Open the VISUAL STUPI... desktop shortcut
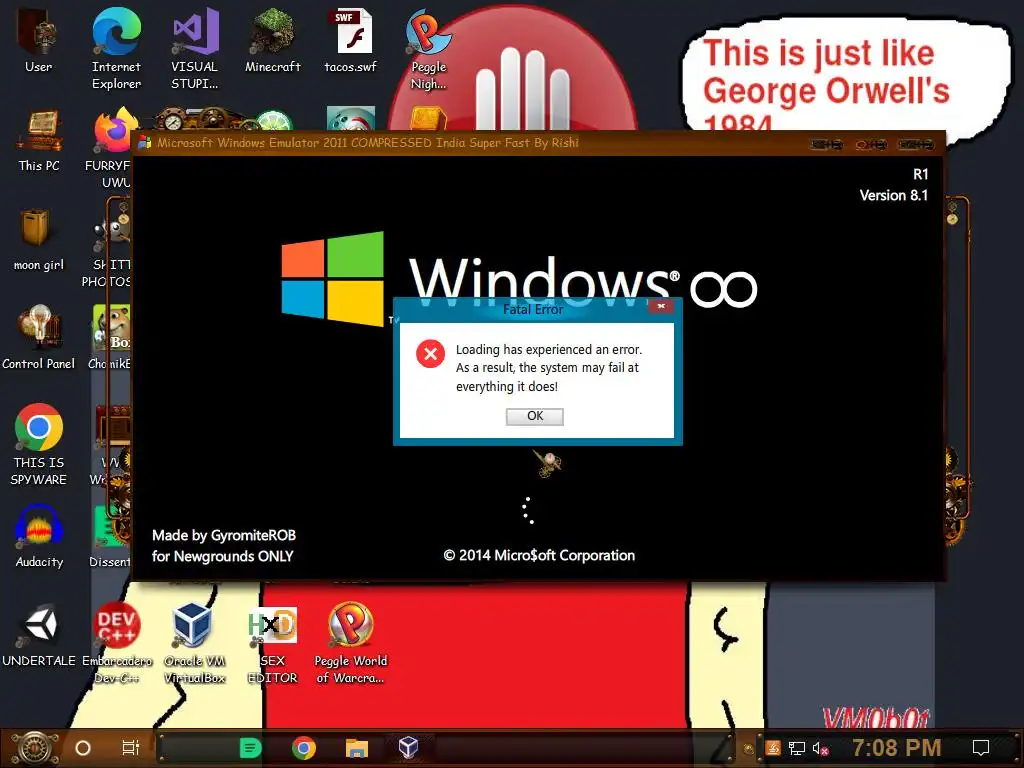This screenshot has height=768, width=1024. click(x=195, y=49)
